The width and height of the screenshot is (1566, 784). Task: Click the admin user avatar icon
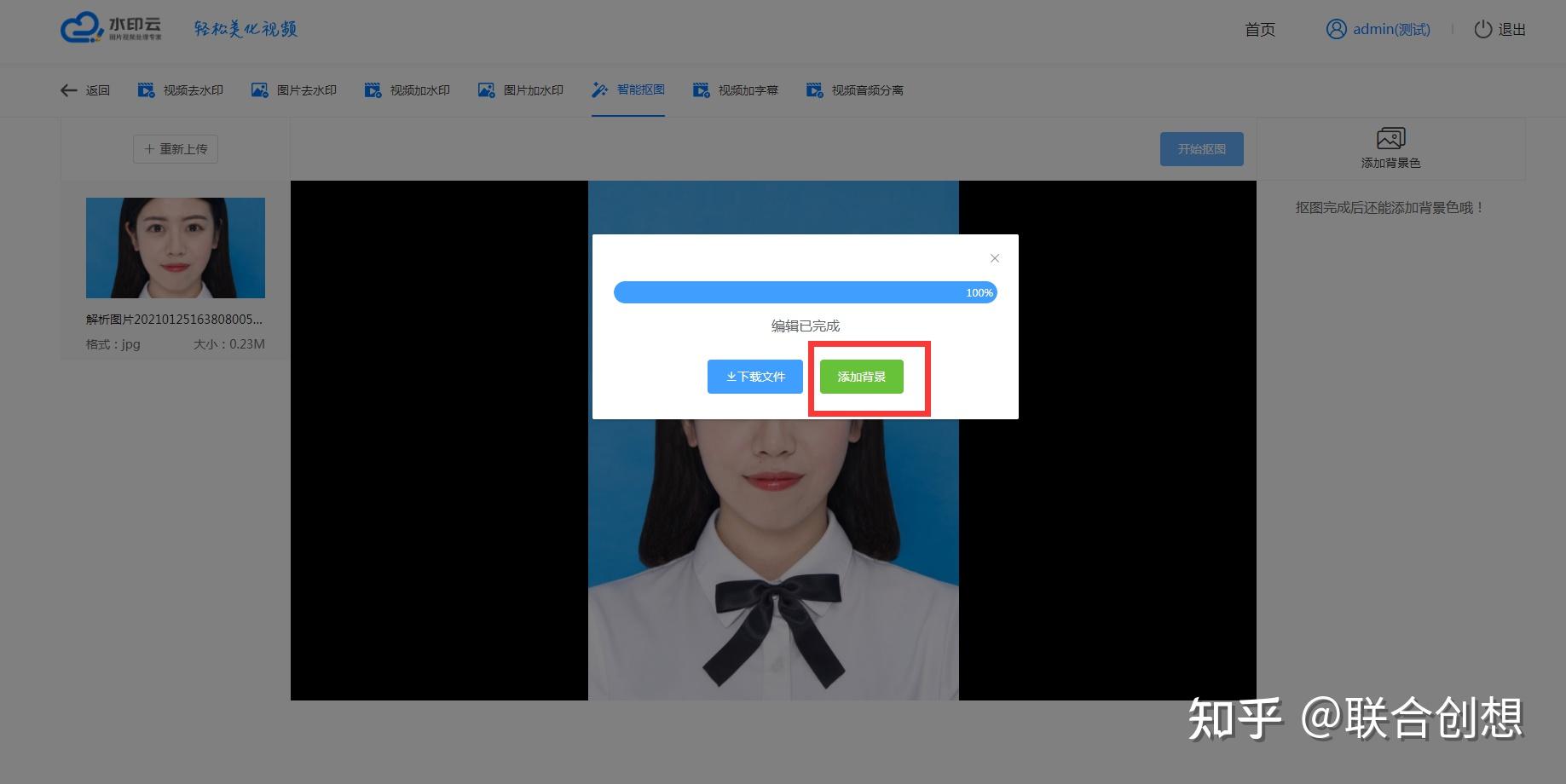click(x=1336, y=29)
